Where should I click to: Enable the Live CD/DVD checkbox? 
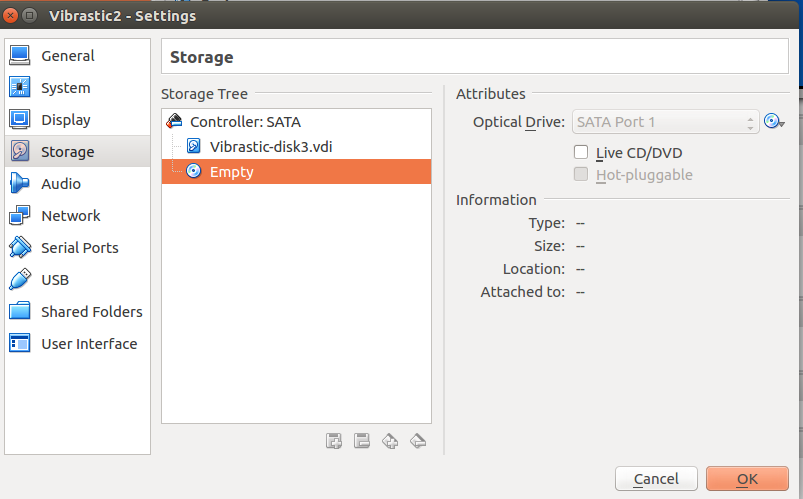click(x=581, y=153)
